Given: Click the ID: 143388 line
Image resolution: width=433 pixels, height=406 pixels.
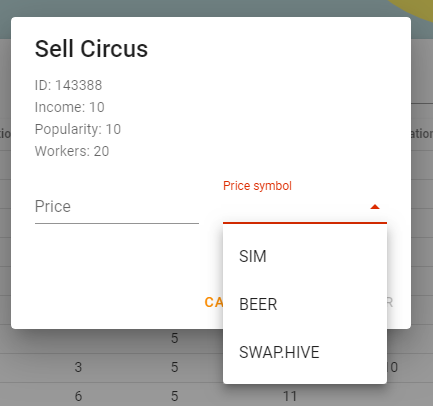Looking at the screenshot, I should (x=68, y=85).
